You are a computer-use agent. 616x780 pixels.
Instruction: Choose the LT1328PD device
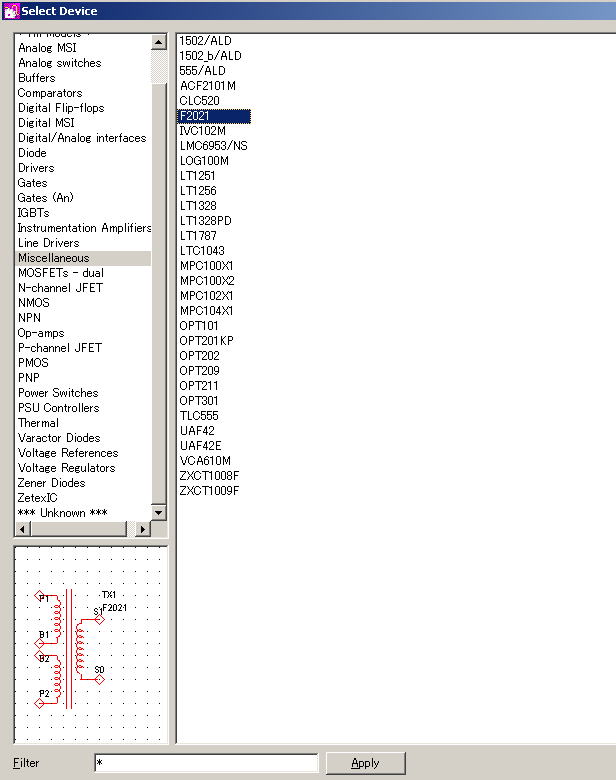pyautogui.click(x=205, y=220)
